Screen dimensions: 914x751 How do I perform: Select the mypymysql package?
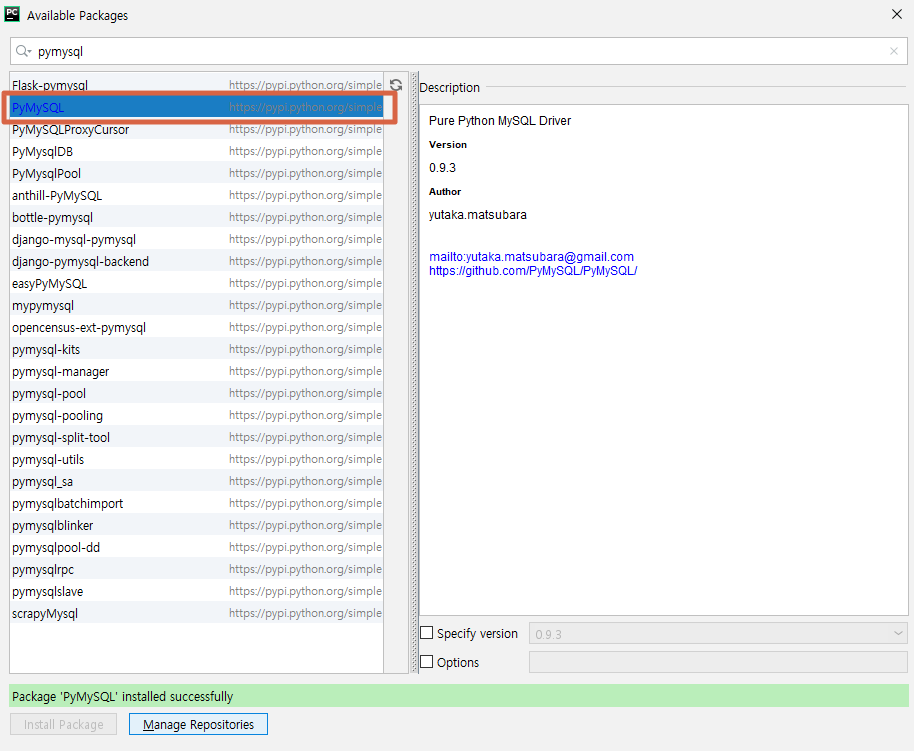tap(196, 306)
